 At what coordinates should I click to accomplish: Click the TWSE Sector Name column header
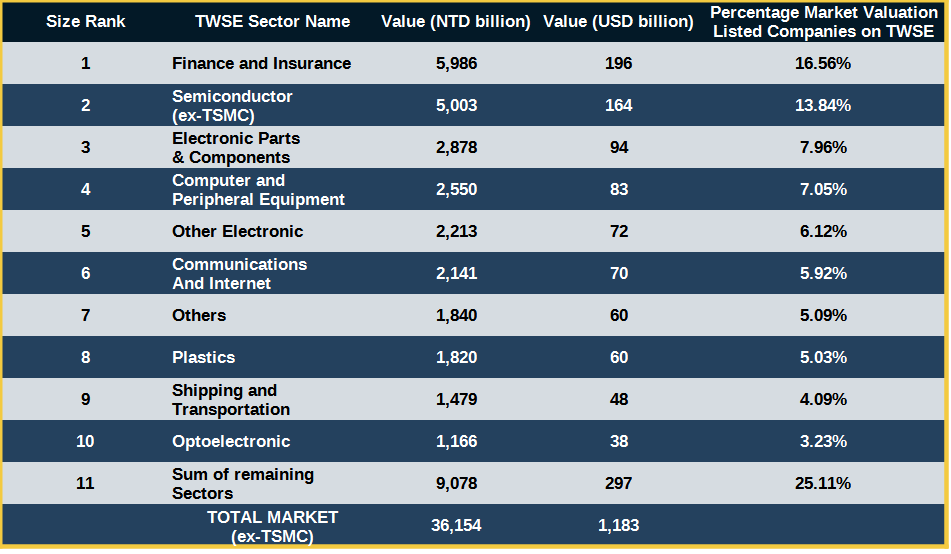coord(272,21)
